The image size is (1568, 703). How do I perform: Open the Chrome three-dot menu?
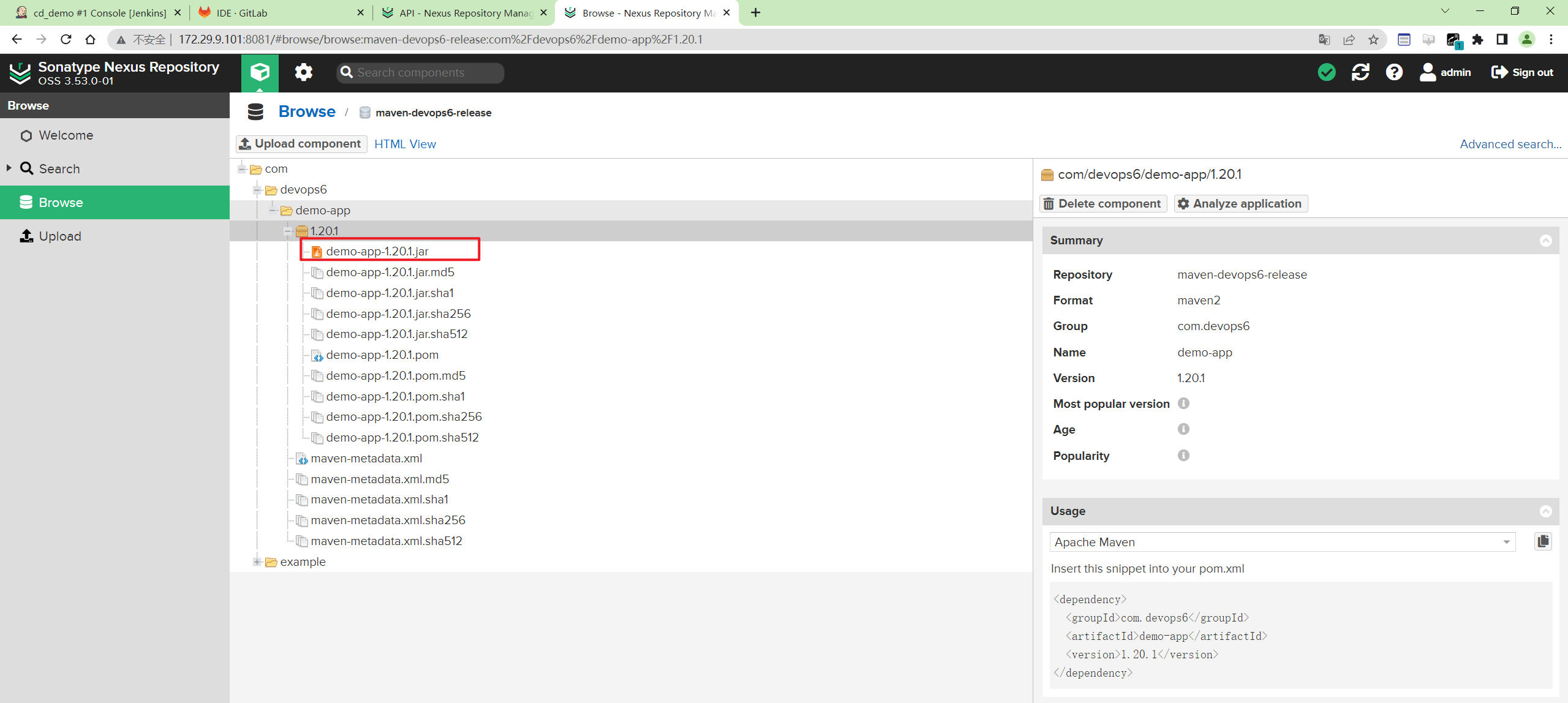pos(1551,39)
